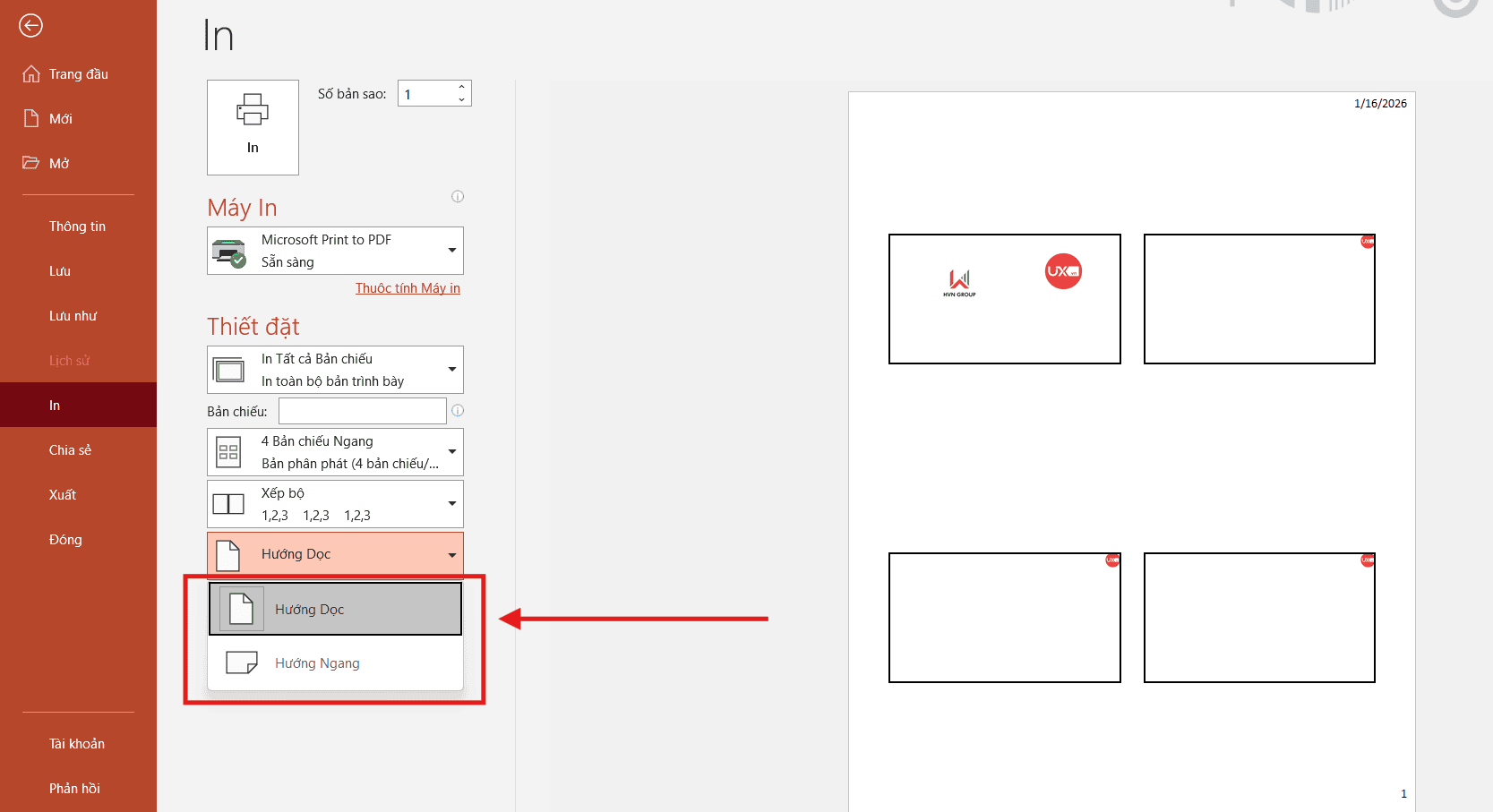1493x812 pixels.
Task: Click the info icon beside Máy In
Action: 458,197
